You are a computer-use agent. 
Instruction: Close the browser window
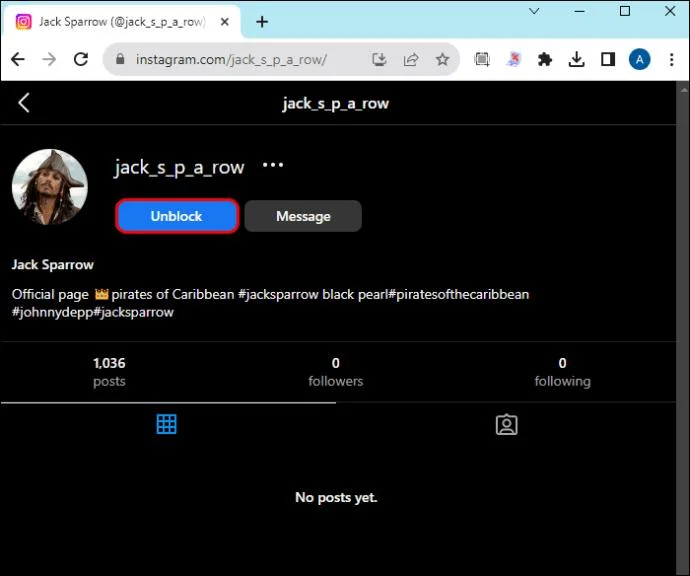tap(670, 11)
